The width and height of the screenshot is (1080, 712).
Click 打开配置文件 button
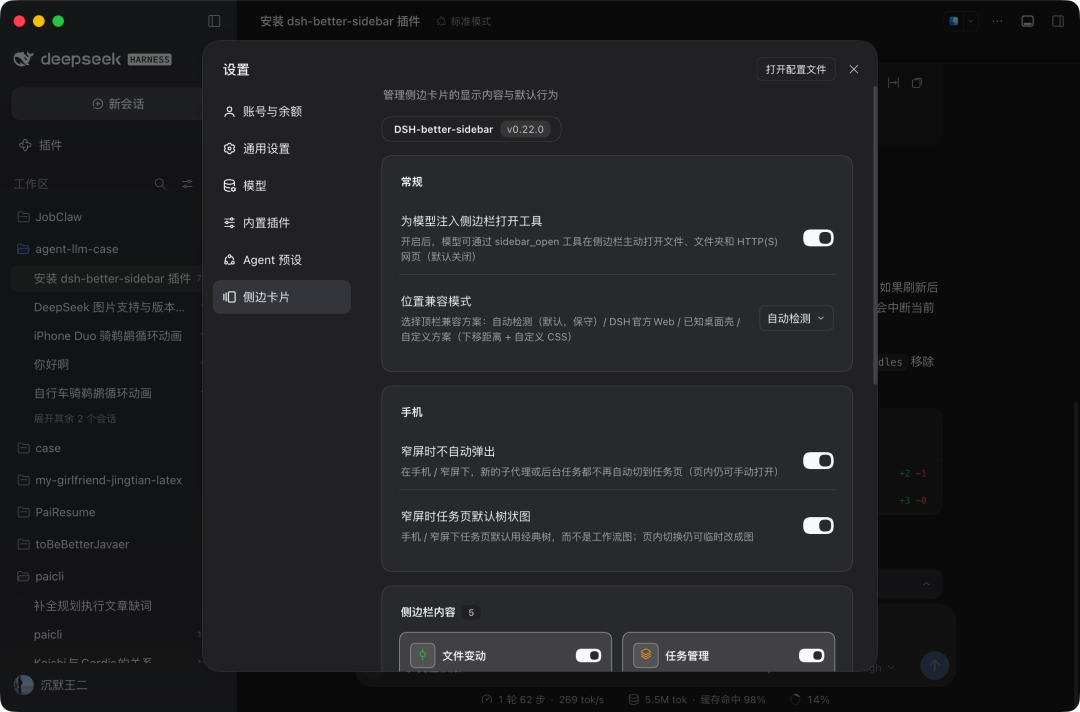click(796, 70)
